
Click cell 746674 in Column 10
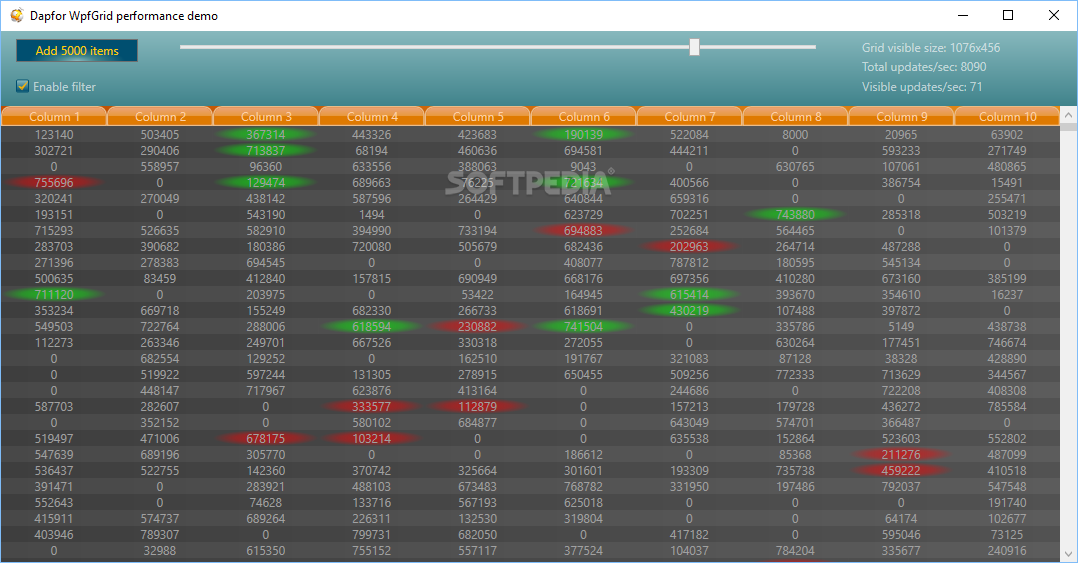(1007, 343)
